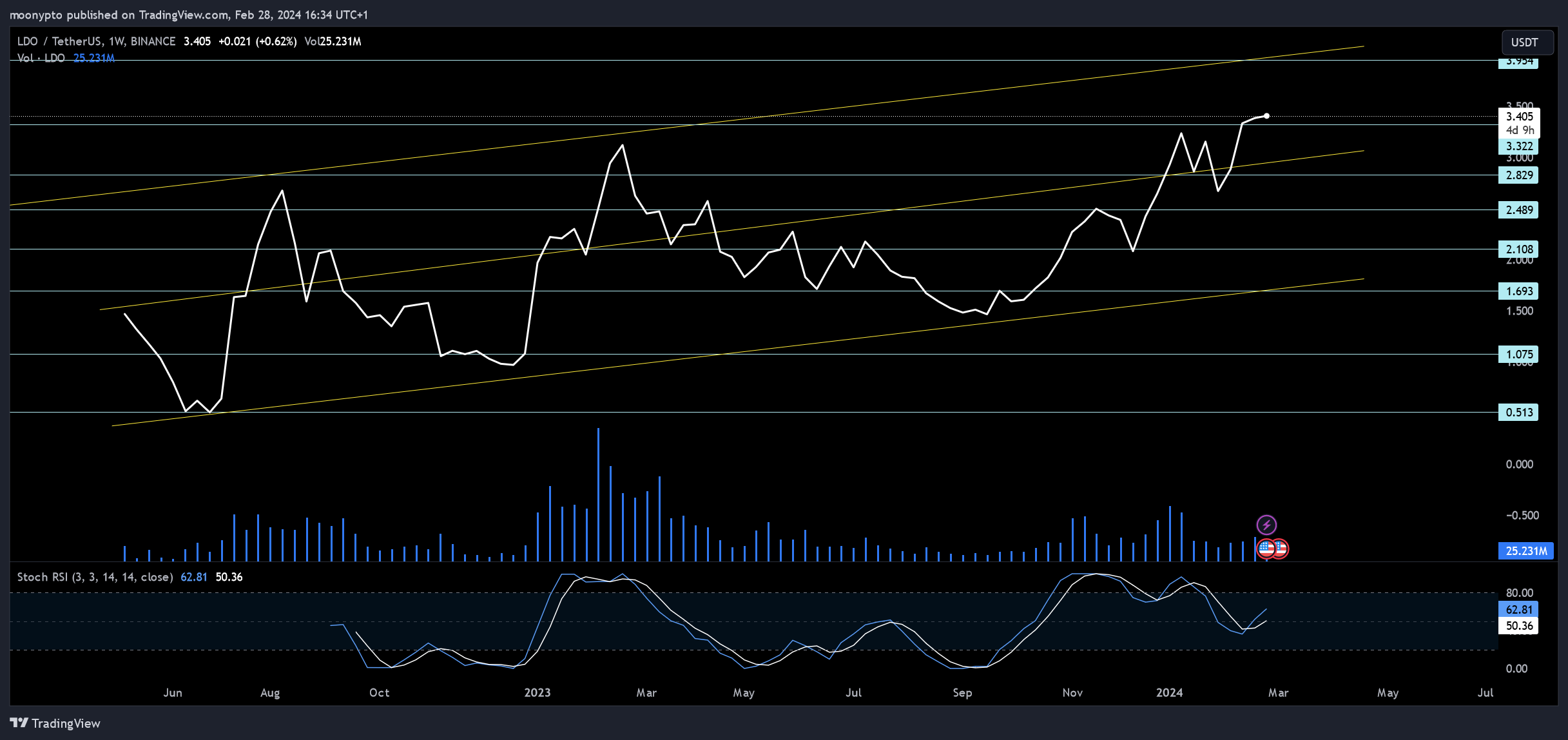Click the LDO / TetherUS symbol title

pos(96,41)
